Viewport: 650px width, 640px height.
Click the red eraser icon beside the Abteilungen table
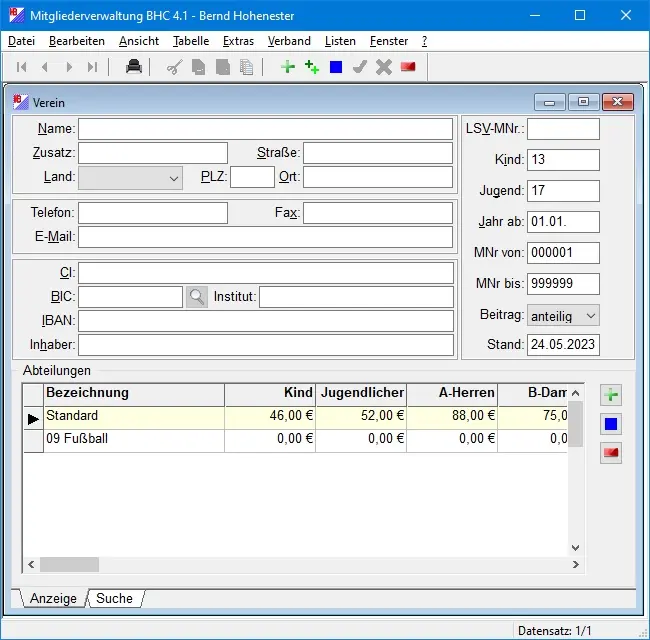tap(611, 453)
